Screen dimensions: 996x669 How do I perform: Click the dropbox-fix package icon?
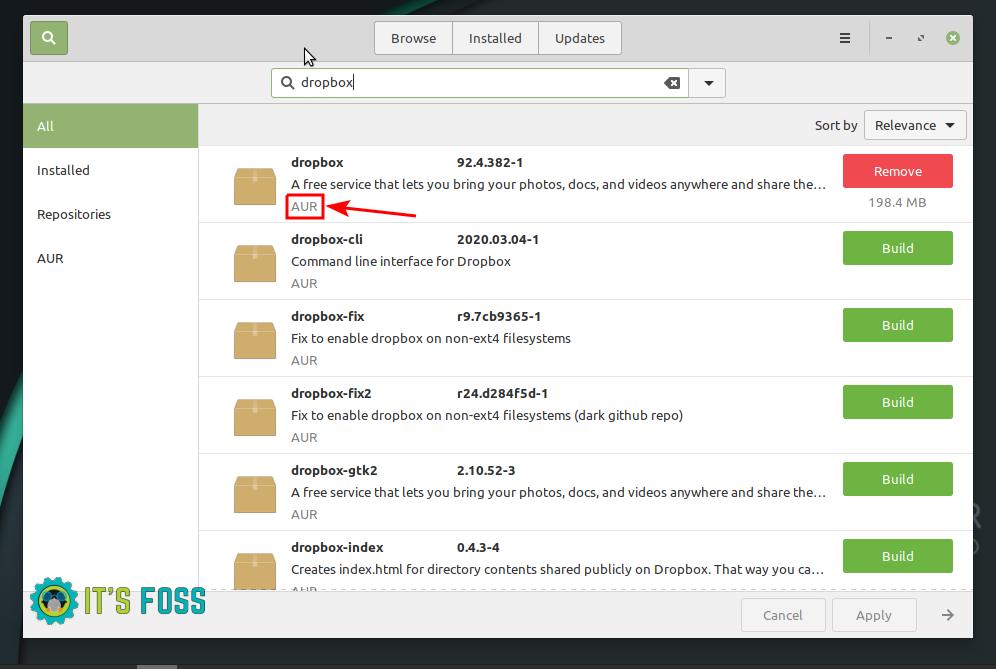[255, 340]
